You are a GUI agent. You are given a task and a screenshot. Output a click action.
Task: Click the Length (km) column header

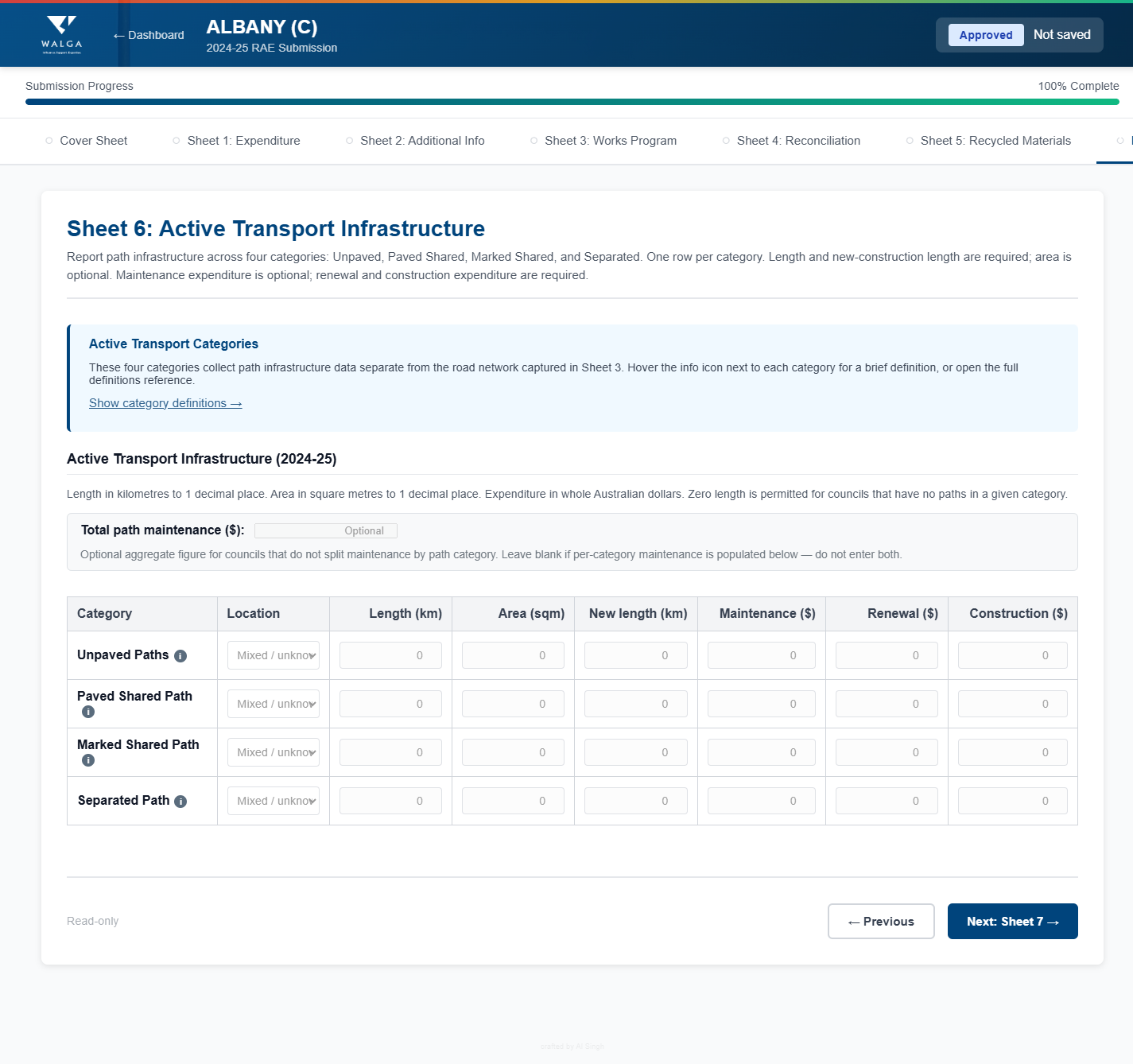pos(390,614)
